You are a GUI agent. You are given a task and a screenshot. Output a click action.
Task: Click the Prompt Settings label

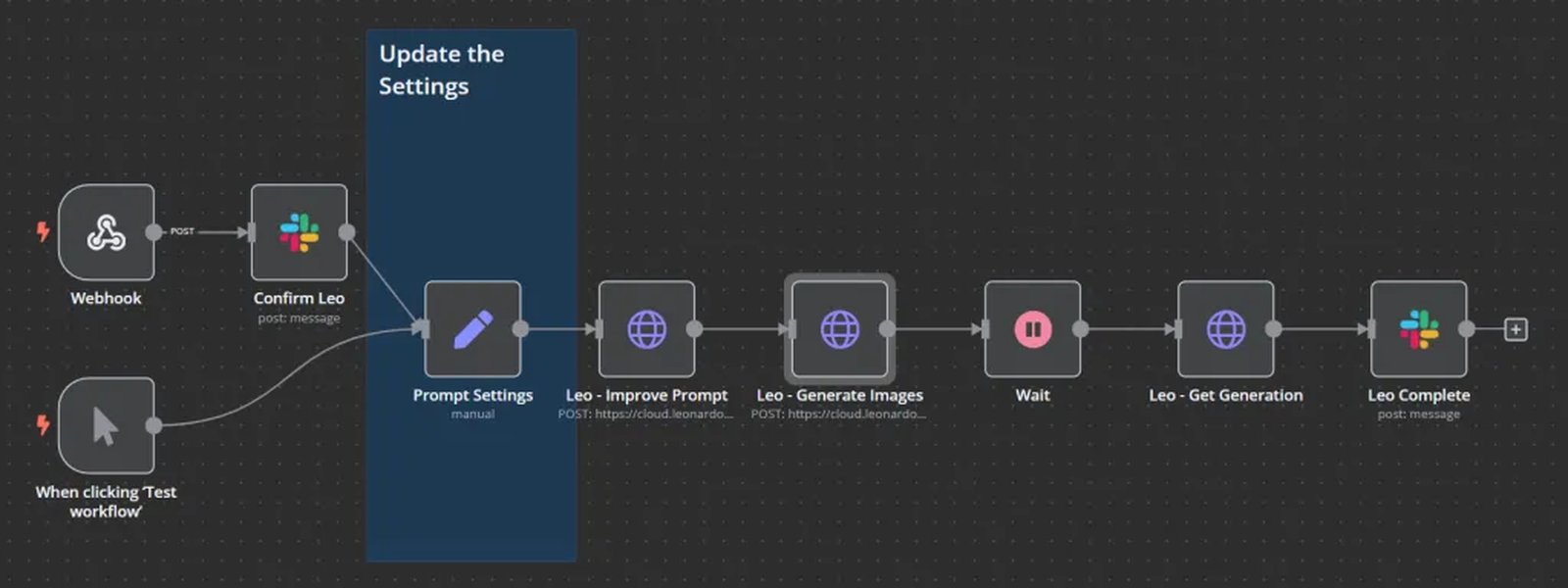pyautogui.click(x=472, y=395)
